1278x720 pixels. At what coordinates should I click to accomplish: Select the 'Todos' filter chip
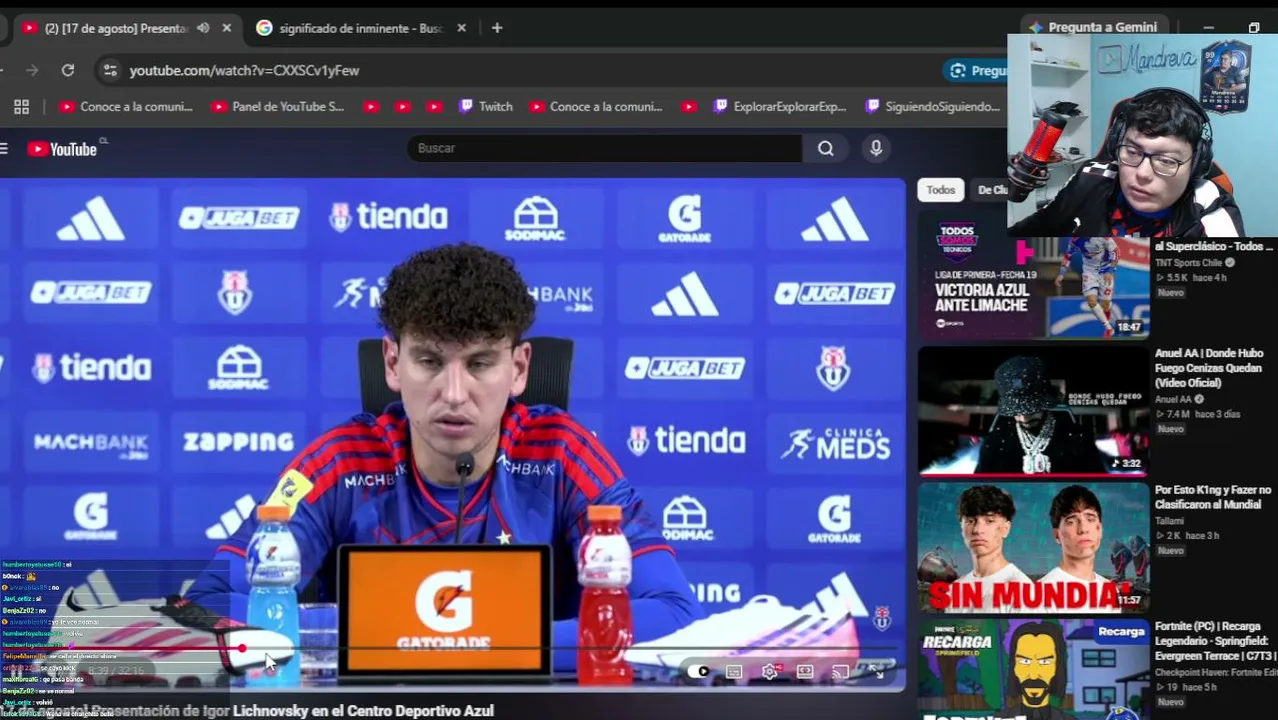click(x=940, y=190)
